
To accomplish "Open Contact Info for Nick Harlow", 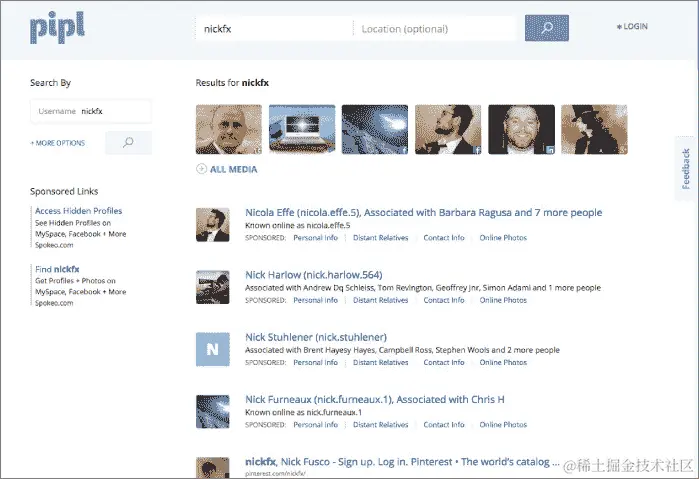I will click(x=444, y=301).
